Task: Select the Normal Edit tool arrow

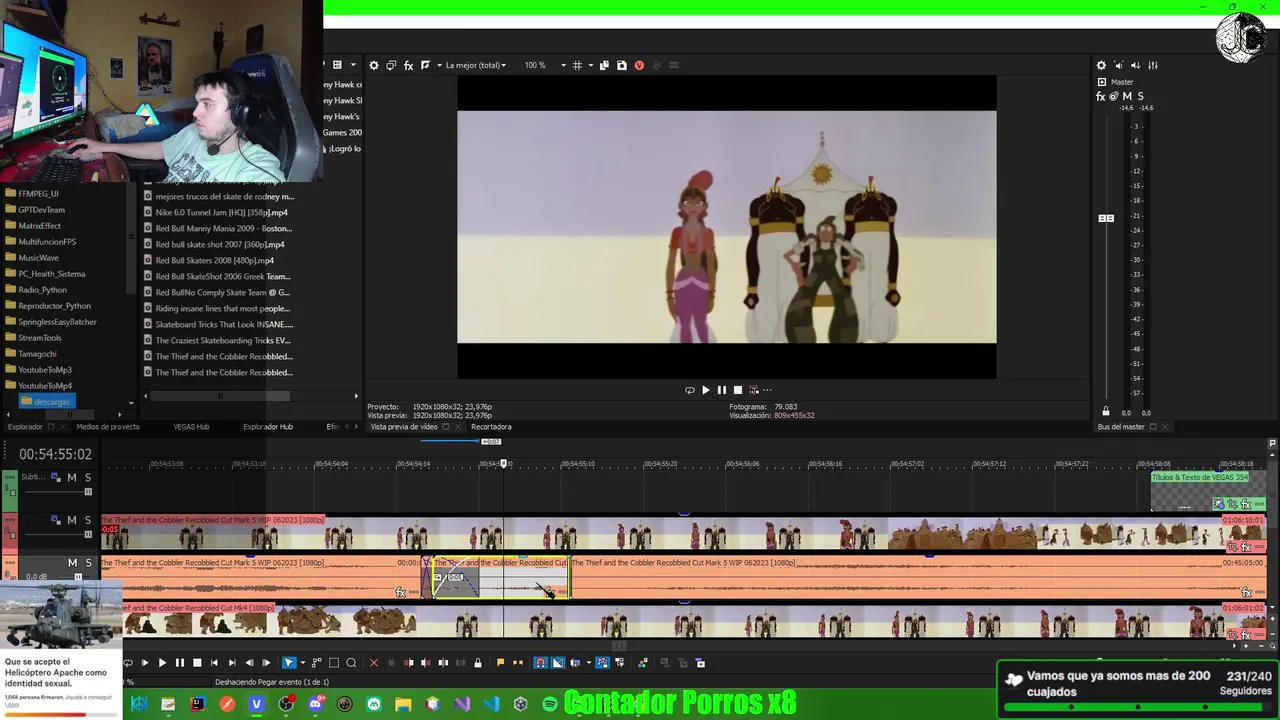Action: [289, 662]
